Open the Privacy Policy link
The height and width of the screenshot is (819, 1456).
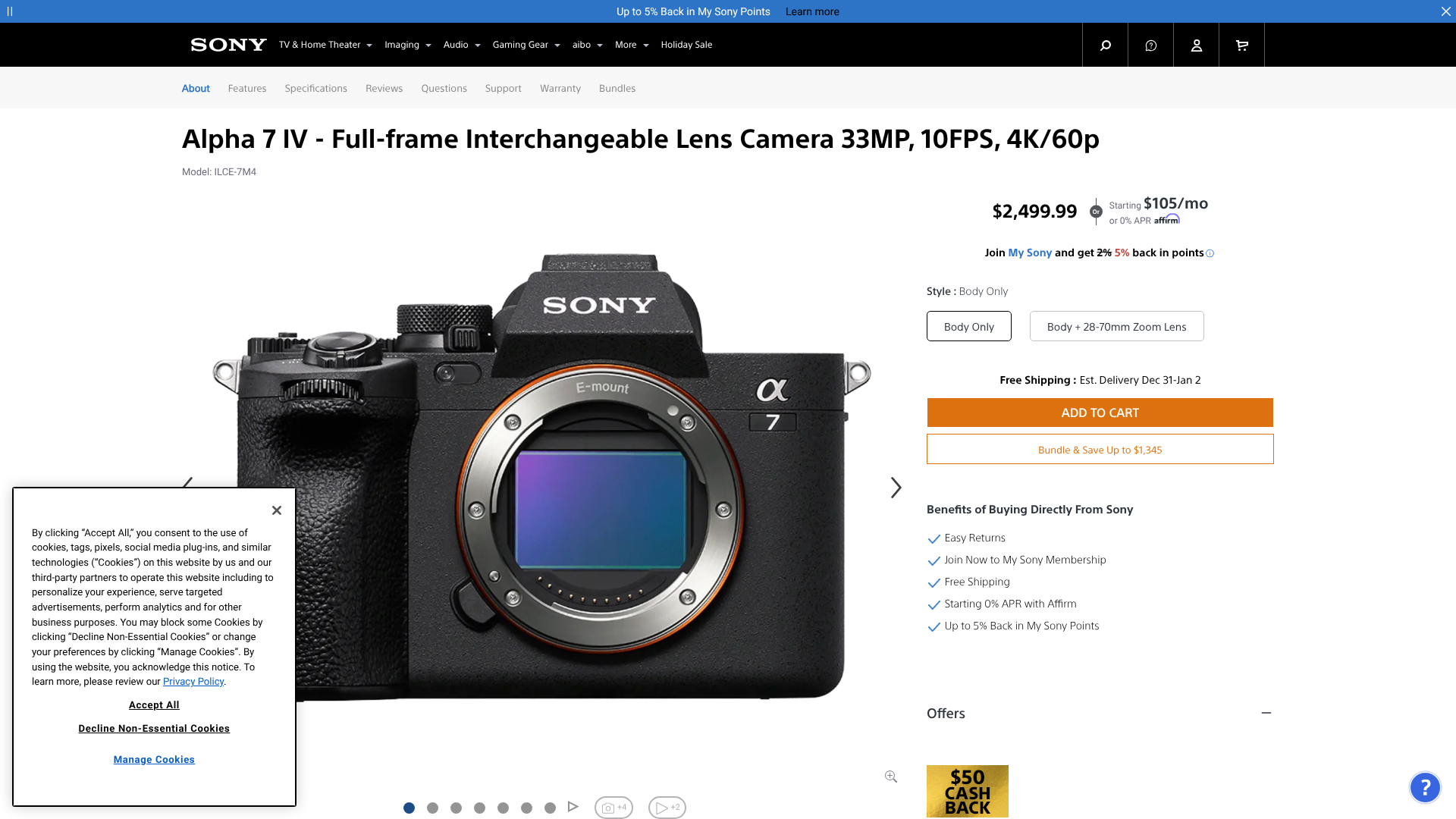point(193,681)
